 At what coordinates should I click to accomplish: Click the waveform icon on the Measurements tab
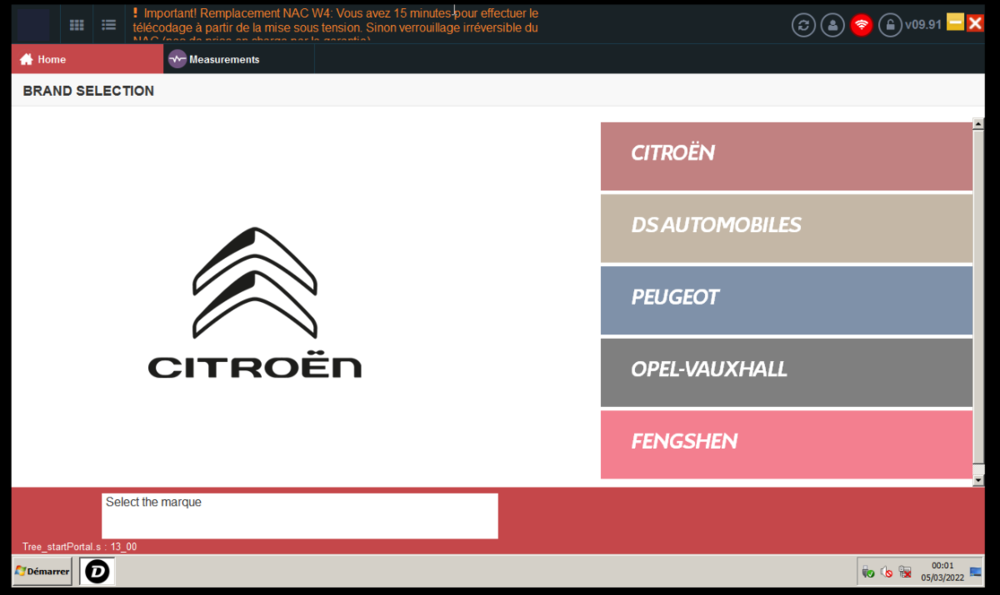pyautogui.click(x=175, y=59)
